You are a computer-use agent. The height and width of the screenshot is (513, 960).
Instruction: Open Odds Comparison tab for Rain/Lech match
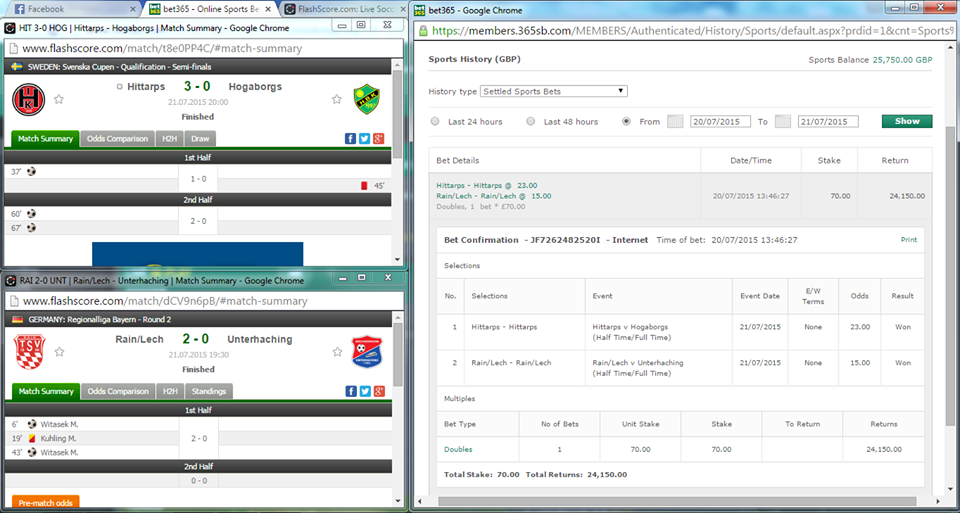[118, 391]
